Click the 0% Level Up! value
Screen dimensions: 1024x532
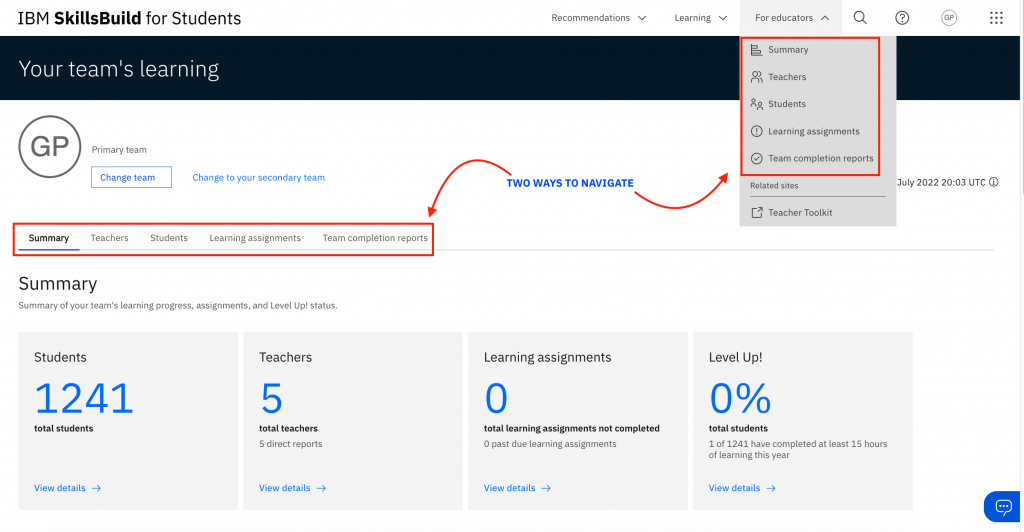coord(741,398)
